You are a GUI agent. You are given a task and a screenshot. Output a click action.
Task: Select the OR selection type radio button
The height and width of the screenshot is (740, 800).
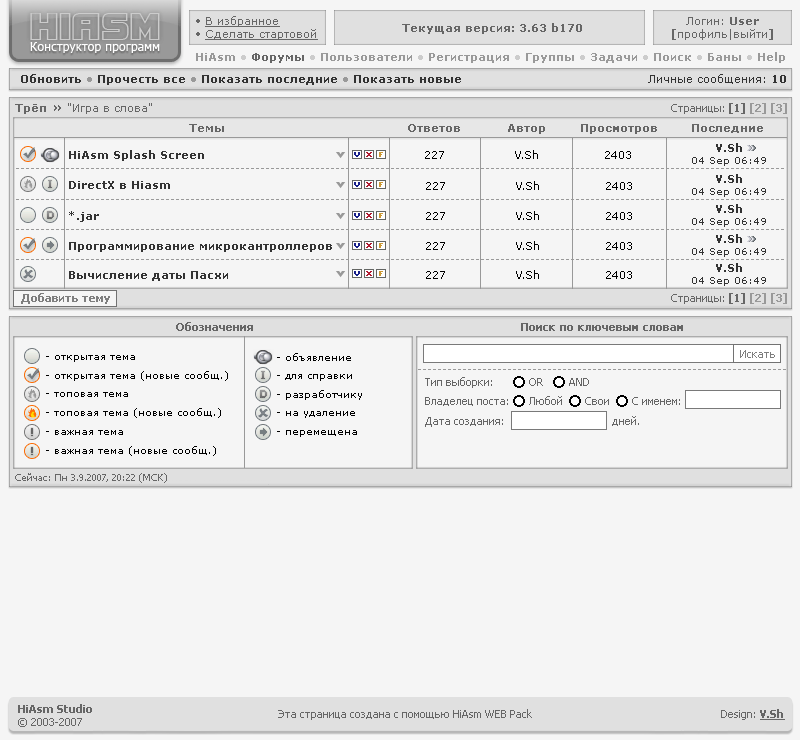coord(519,382)
